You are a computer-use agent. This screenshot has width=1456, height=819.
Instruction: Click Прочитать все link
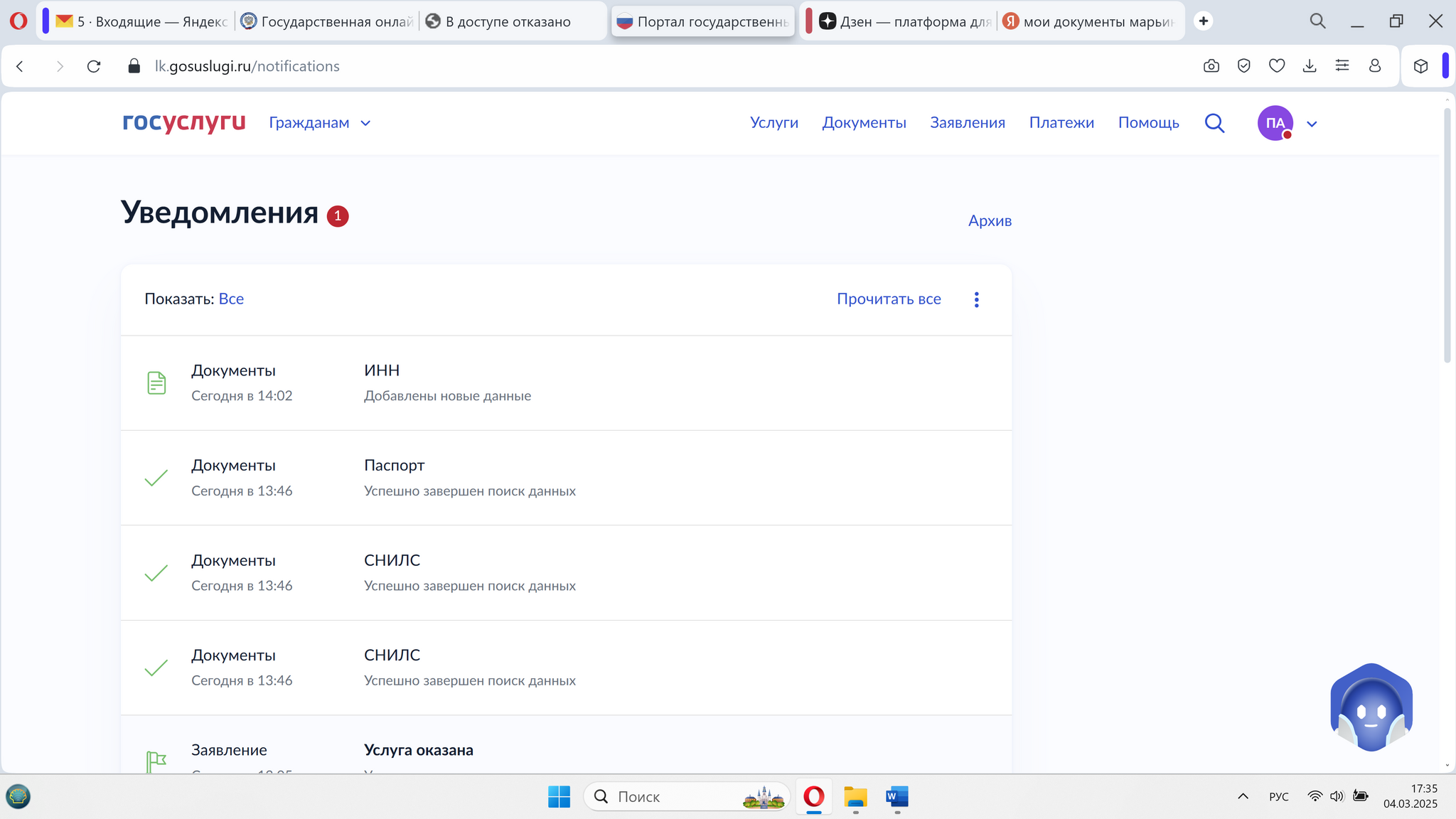tap(889, 299)
